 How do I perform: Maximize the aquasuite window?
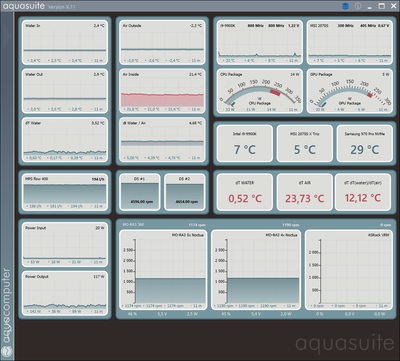pos(381,6)
